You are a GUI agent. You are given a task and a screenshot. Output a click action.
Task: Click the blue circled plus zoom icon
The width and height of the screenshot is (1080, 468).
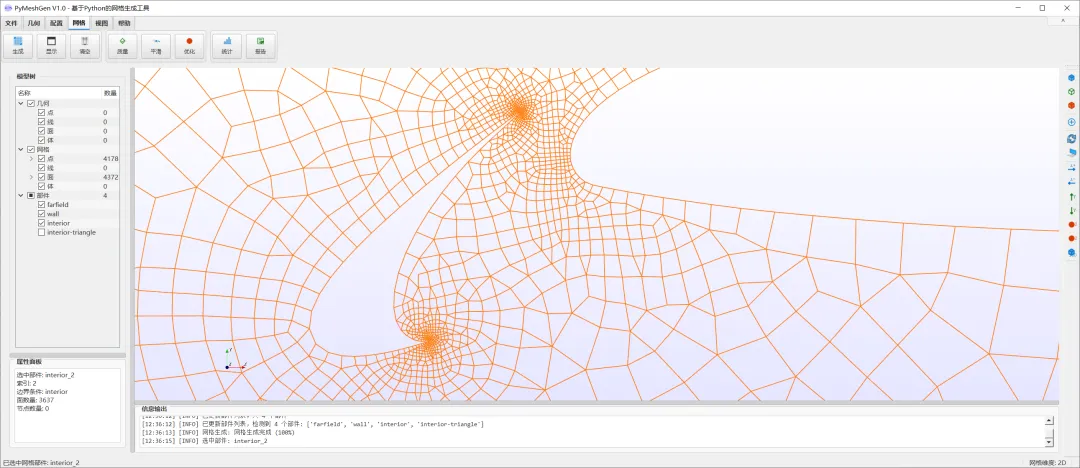tap(1072, 122)
